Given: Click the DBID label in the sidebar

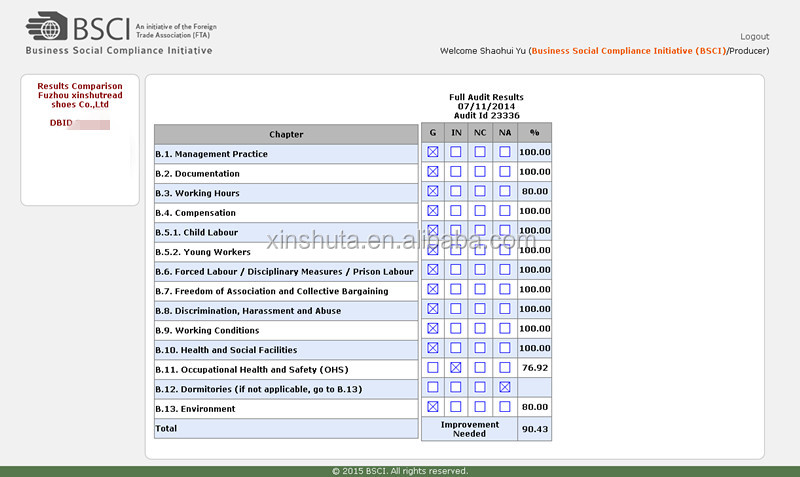Looking at the screenshot, I should tap(61, 123).
